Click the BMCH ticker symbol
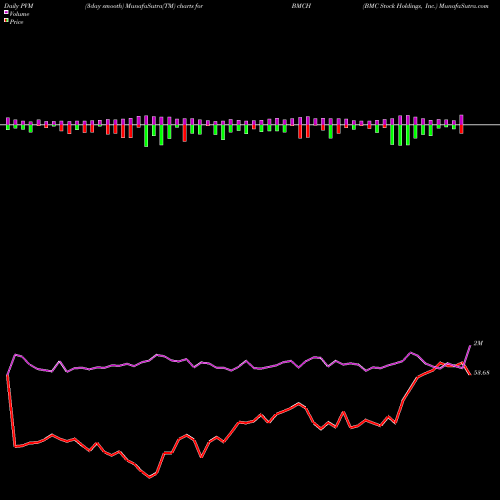 pos(301,6)
